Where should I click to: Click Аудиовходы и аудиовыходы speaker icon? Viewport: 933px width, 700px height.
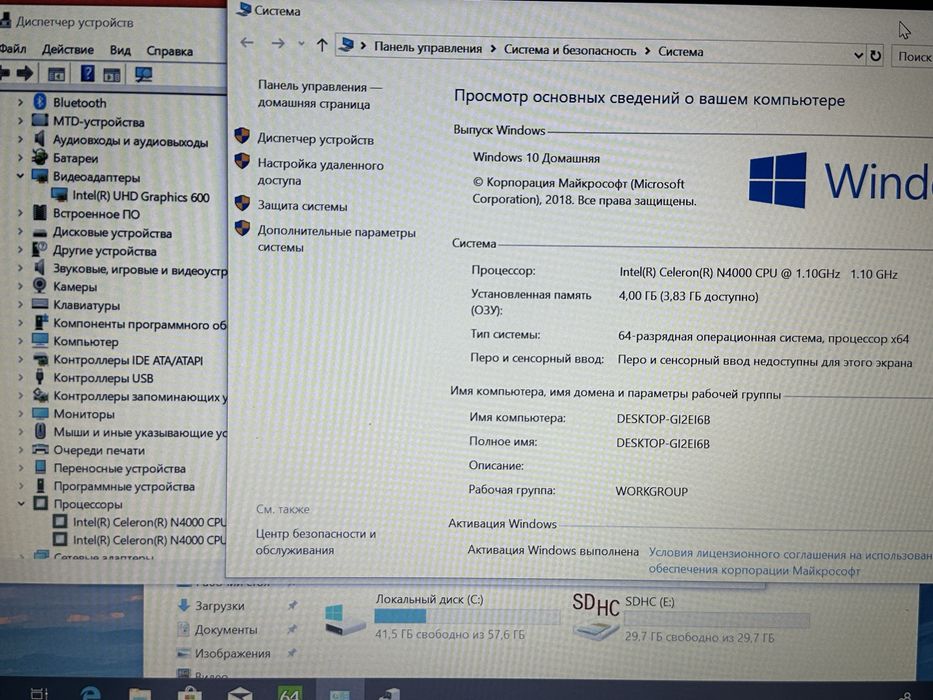(x=40, y=139)
